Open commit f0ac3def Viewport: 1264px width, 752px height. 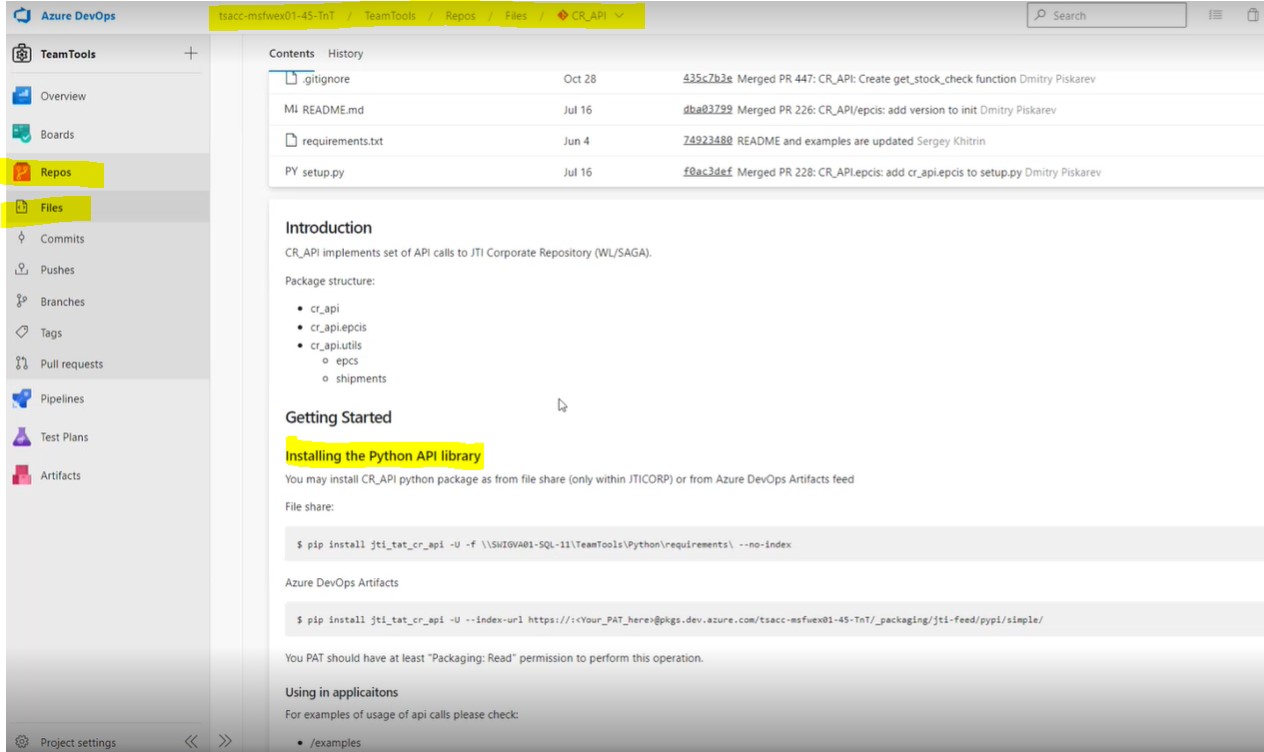708,172
